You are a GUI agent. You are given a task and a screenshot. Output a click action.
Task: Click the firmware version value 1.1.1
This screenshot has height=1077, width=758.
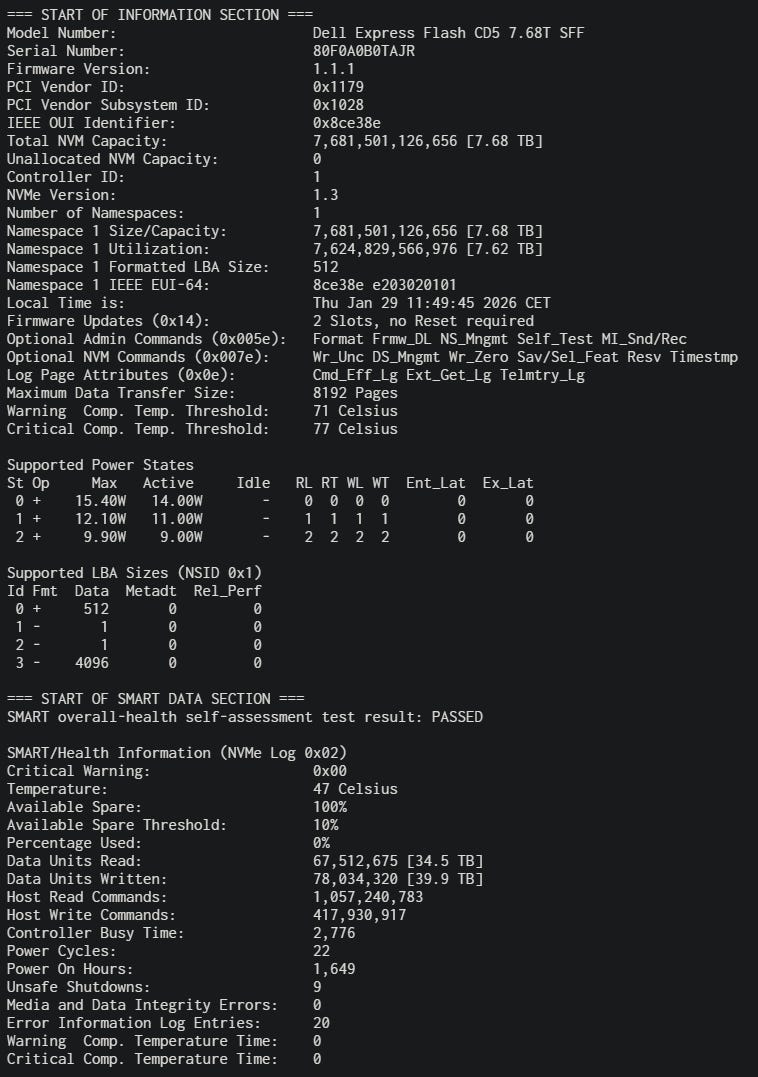click(334, 69)
